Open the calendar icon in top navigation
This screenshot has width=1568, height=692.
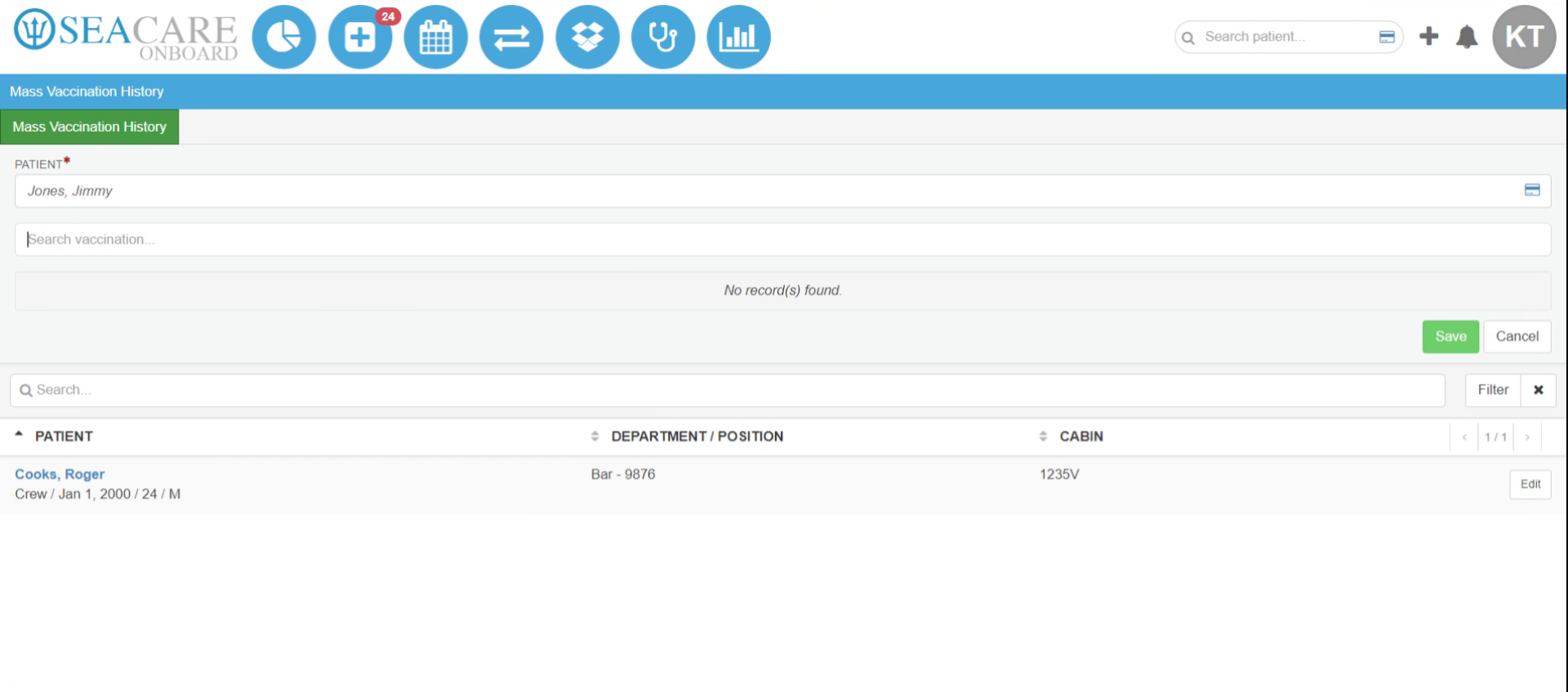click(x=435, y=37)
